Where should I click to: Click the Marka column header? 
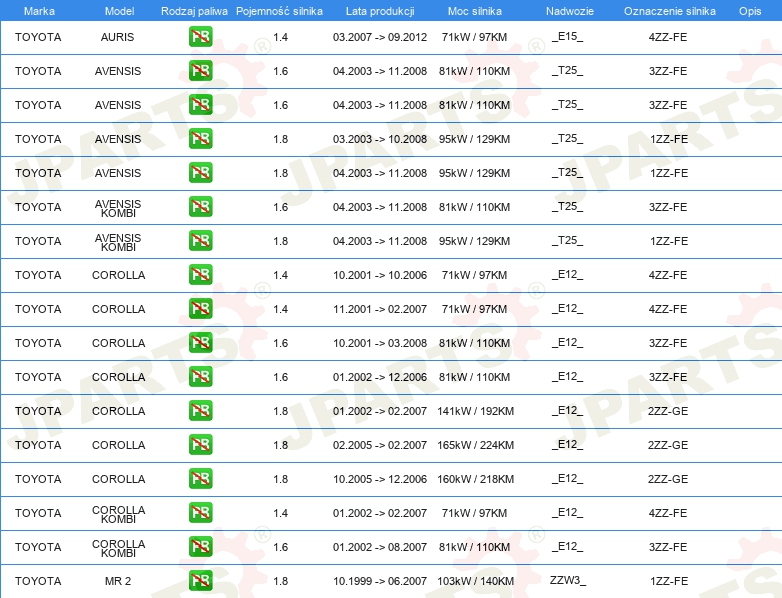[39, 11]
